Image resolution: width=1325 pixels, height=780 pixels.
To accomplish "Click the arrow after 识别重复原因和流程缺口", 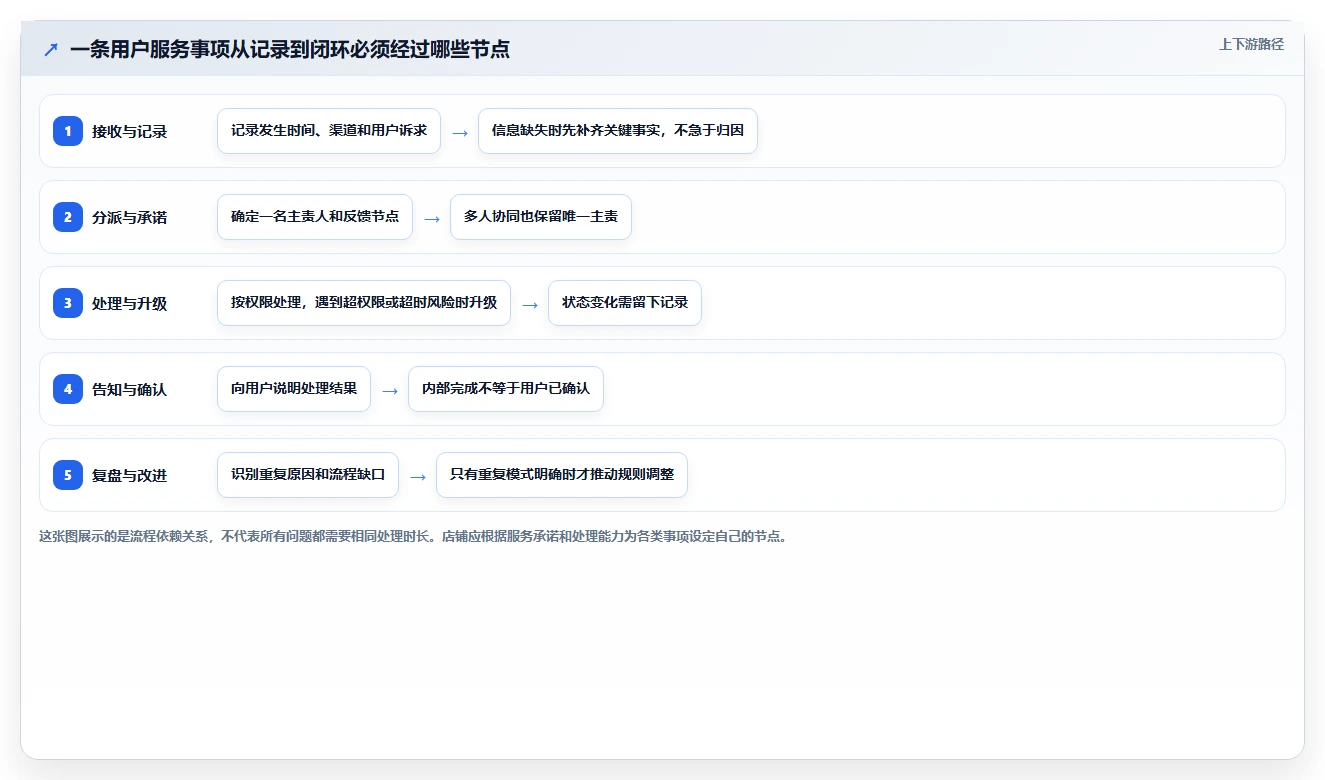I will click(x=418, y=476).
